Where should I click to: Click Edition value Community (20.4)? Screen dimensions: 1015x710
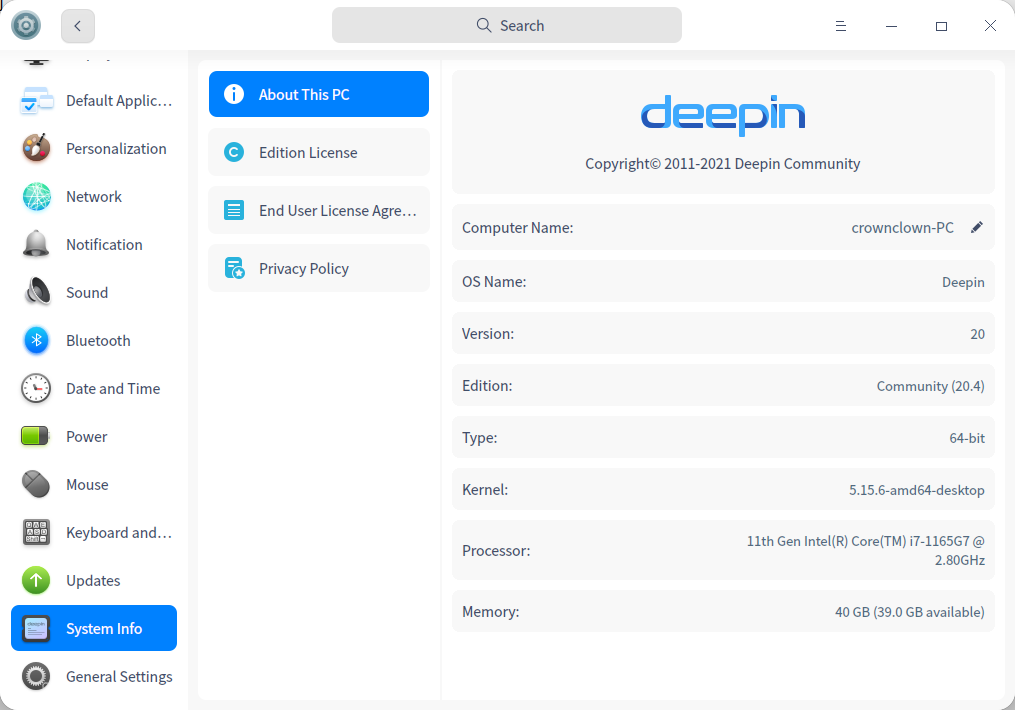coord(930,386)
